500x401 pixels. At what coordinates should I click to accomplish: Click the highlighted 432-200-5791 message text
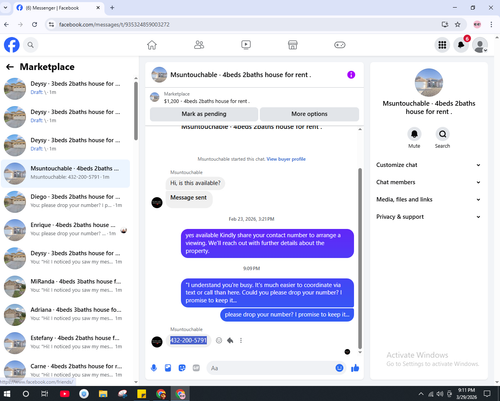[x=188, y=340]
